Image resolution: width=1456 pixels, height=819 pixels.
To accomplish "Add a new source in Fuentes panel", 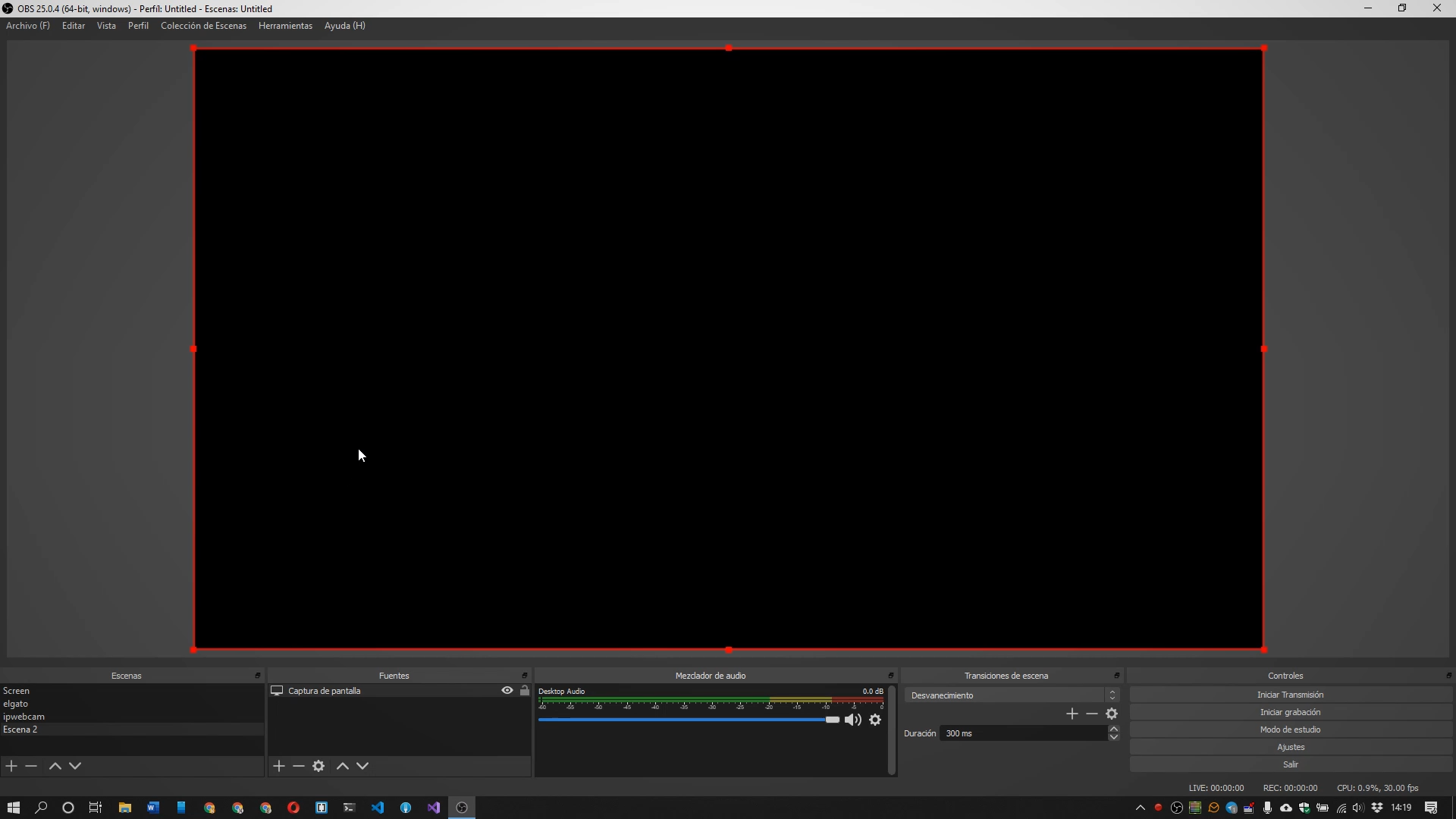I will (279, 766).
